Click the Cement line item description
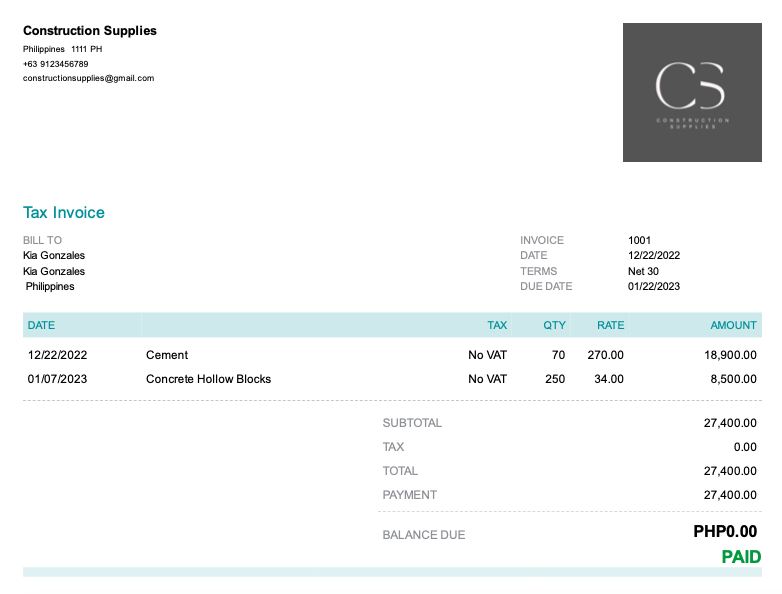 (167, 355)
